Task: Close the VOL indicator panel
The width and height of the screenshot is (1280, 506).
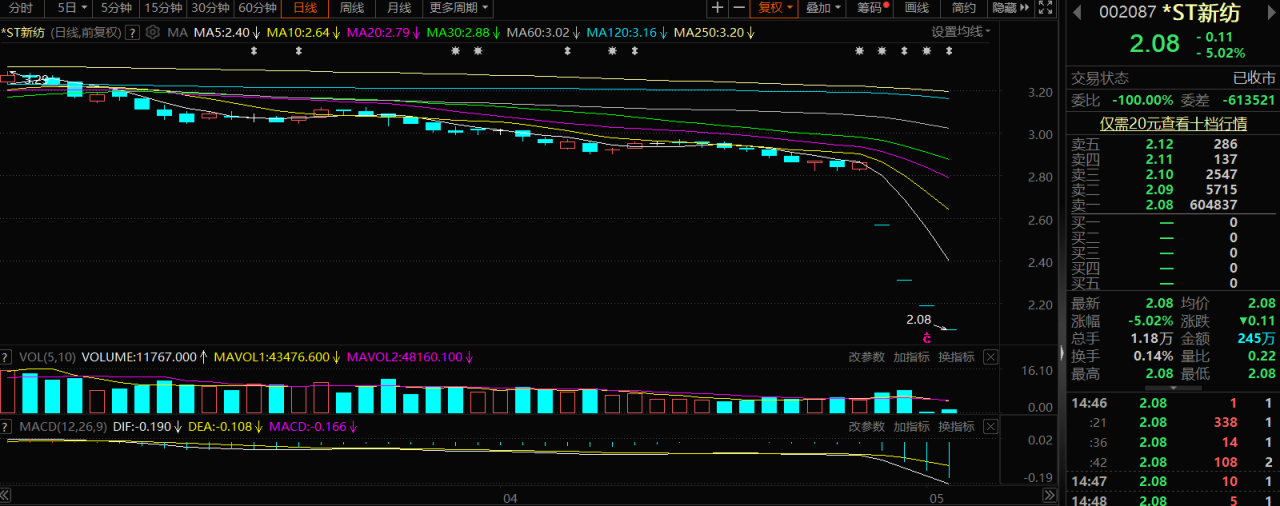Action: 990,357
